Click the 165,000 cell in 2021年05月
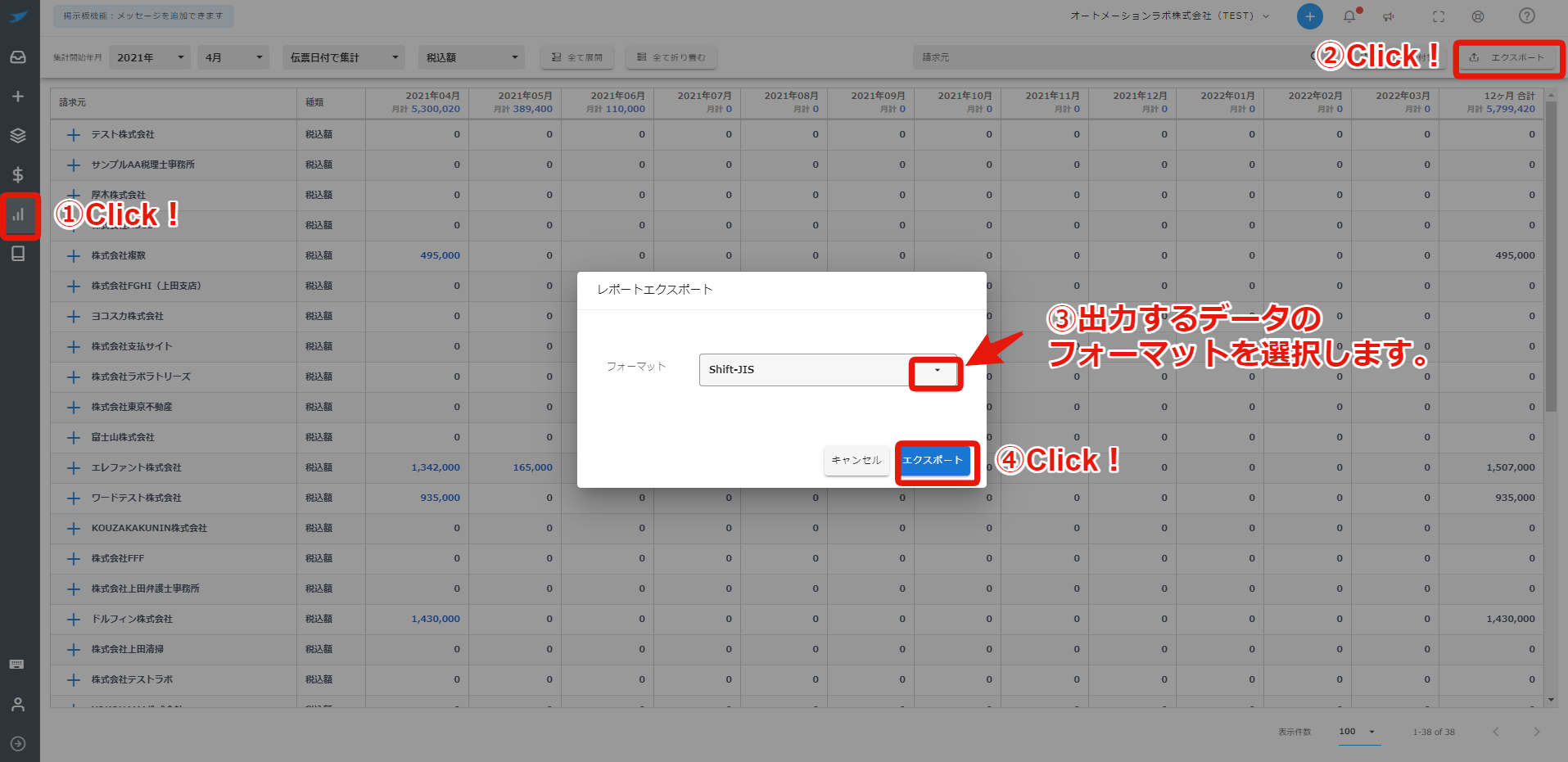The image size is (1568, 762). click(532, 467)
